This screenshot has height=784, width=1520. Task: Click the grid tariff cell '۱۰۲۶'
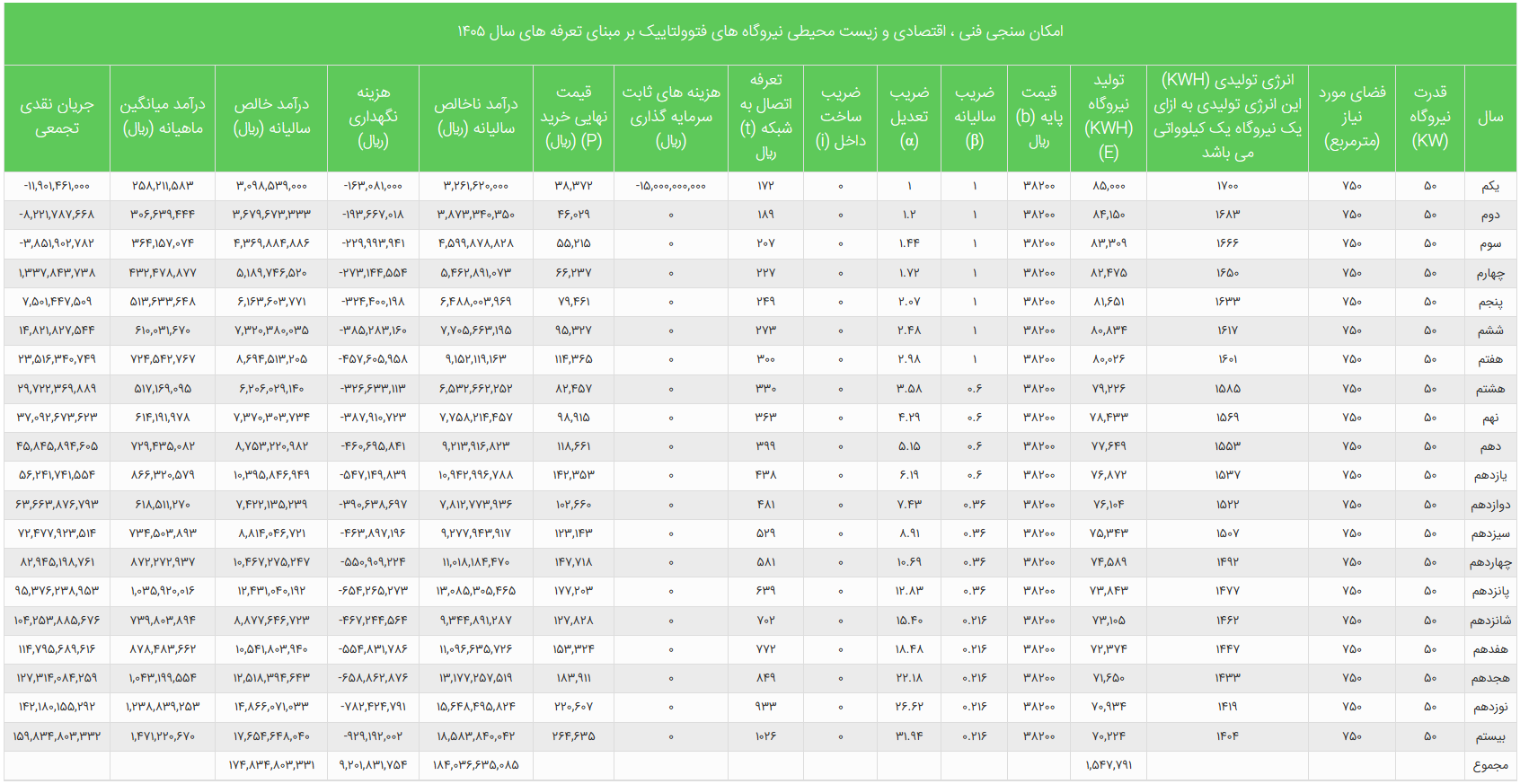click(x=765, y=736)
